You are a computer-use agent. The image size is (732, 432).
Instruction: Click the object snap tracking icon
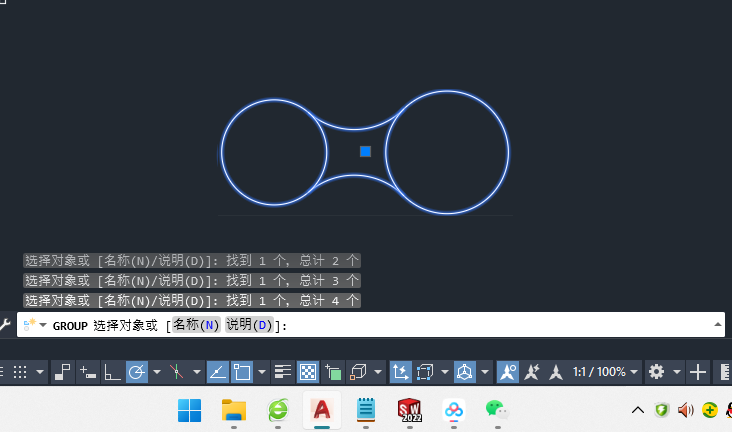pyautogui.click(x=217, y=372)
